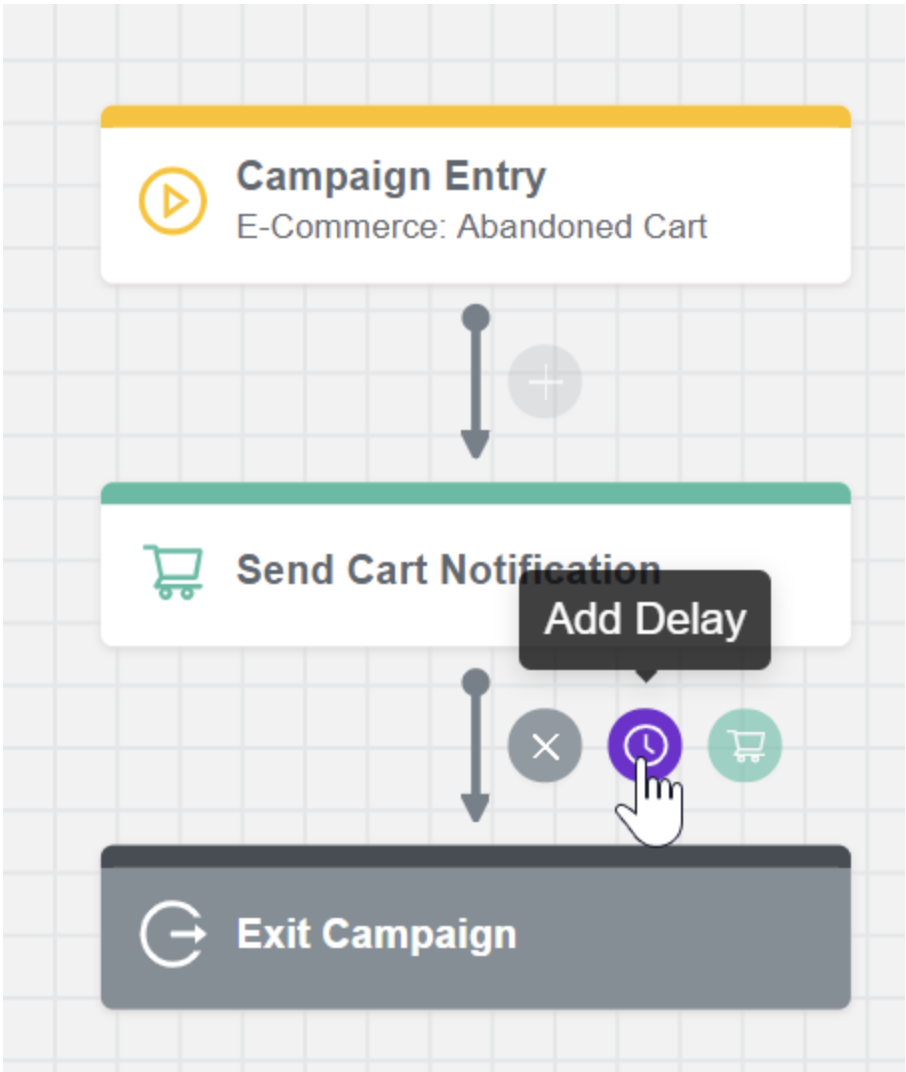Screen dimensions: 906x1072
Task: Close the step options with the X button
Action: 545,746
